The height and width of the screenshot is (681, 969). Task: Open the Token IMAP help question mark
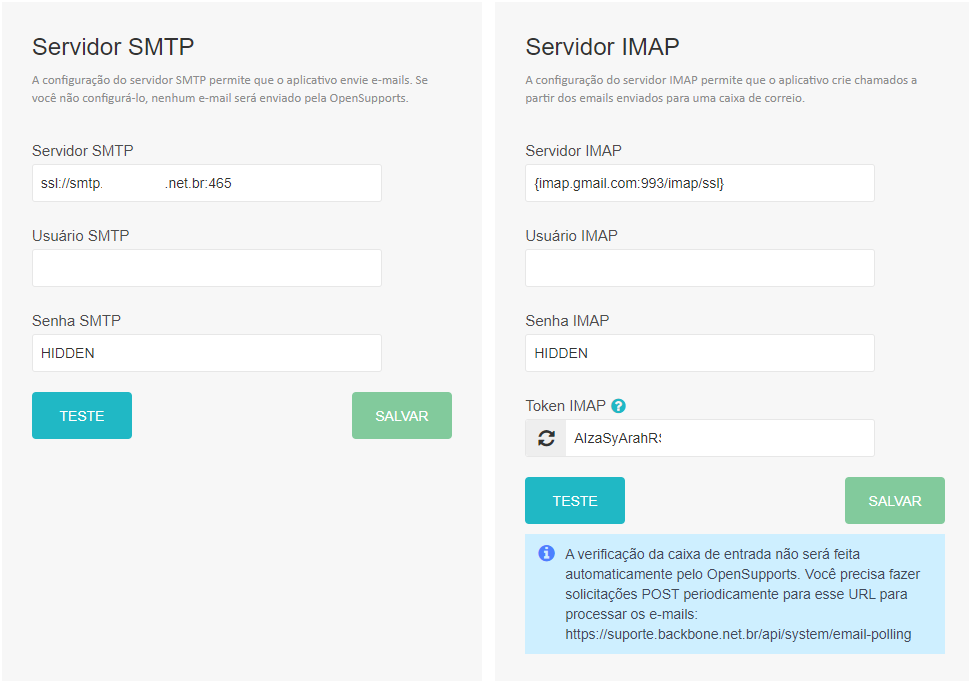(x=618, y=406)
